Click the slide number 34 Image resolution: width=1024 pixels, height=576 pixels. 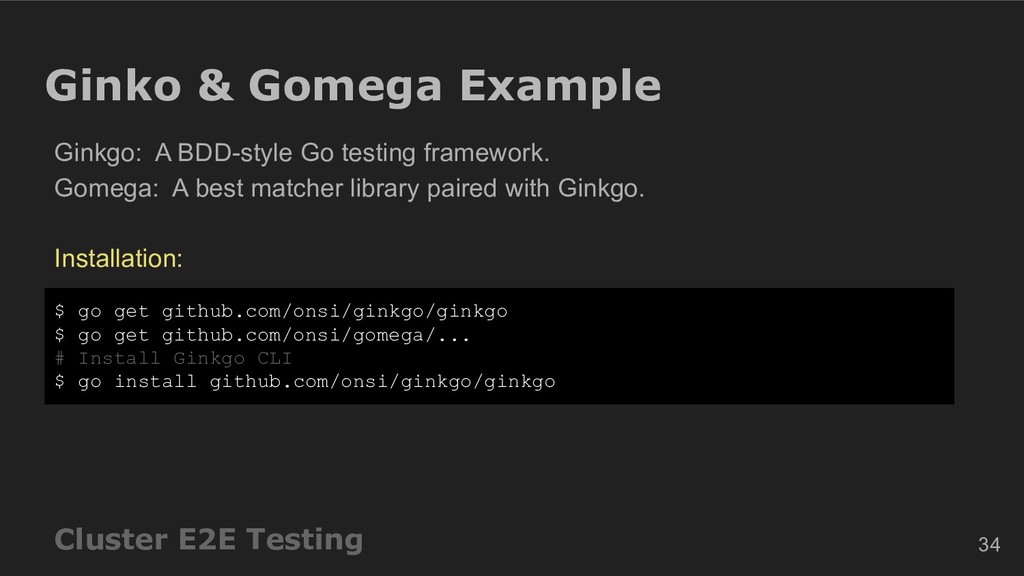[x=989, y=545]
